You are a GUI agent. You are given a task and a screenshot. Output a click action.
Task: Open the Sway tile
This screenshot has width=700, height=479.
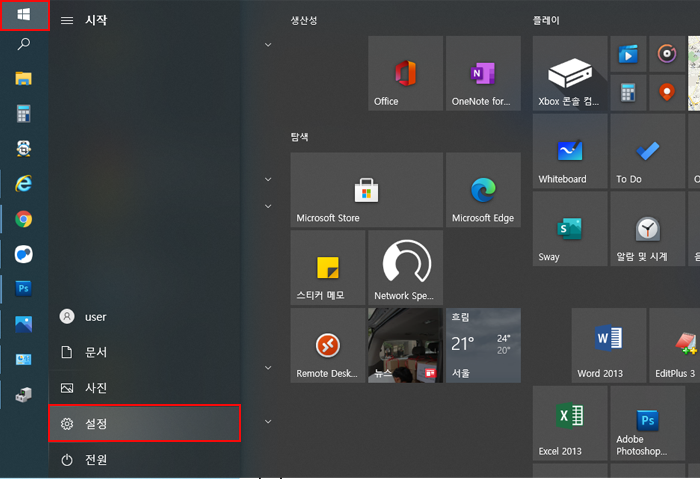(x=570, y=229)
